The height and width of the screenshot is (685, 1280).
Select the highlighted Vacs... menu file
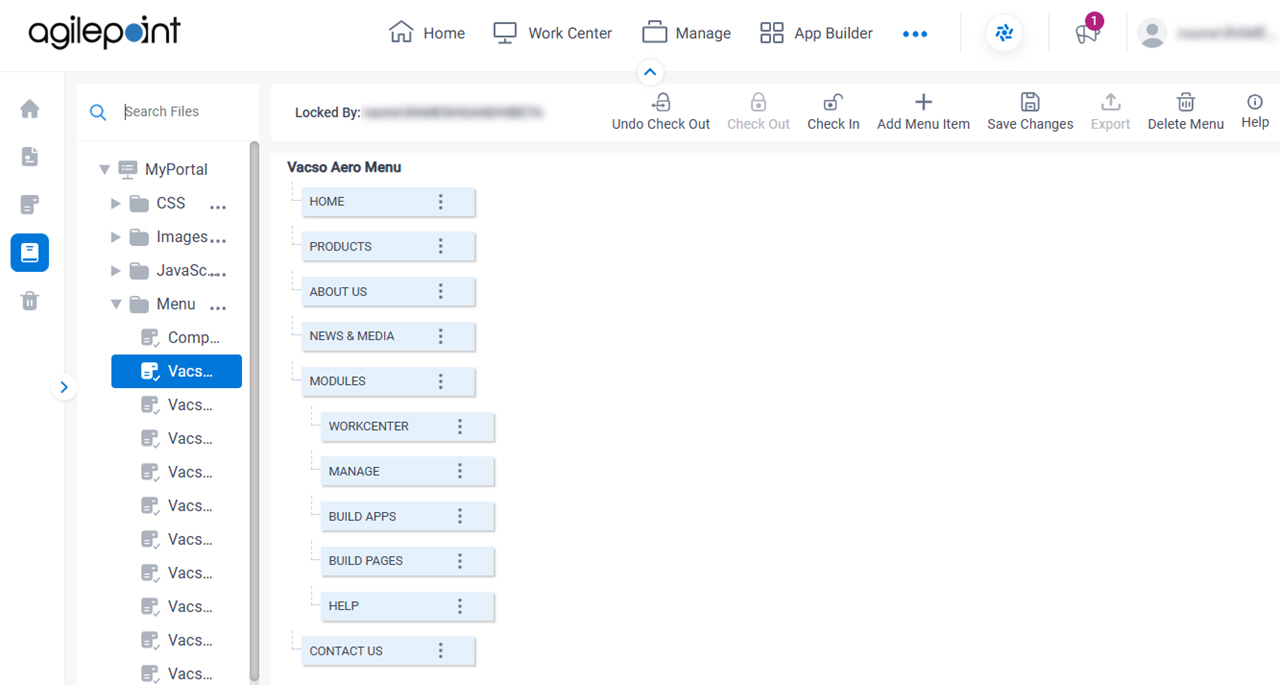(x=177, y=371)
